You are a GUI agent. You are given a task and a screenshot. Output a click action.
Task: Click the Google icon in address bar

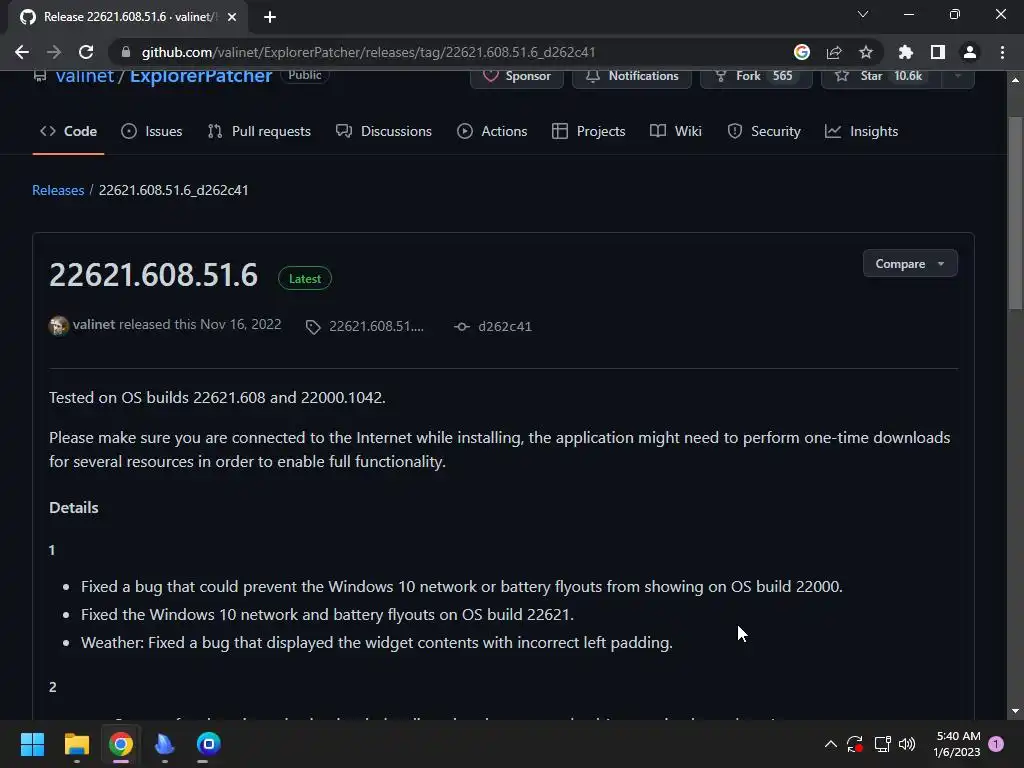coord(802,52)
